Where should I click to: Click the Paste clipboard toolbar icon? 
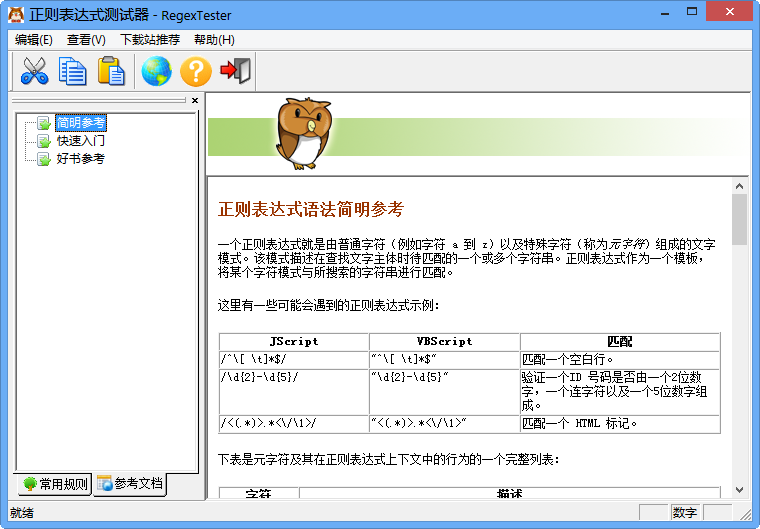tap(111, 71)
